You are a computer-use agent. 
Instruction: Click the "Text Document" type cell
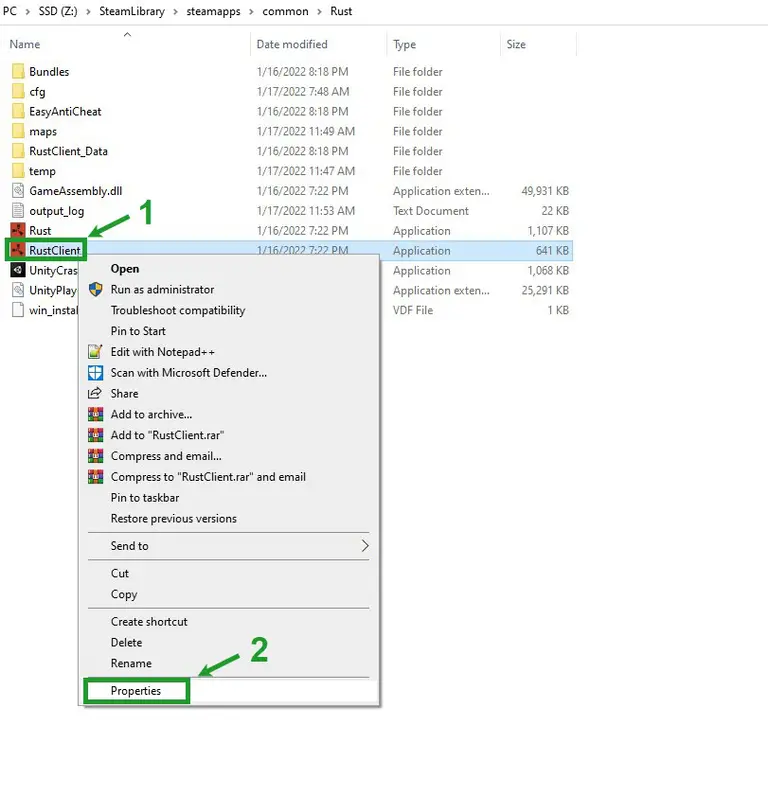(430, 211)
